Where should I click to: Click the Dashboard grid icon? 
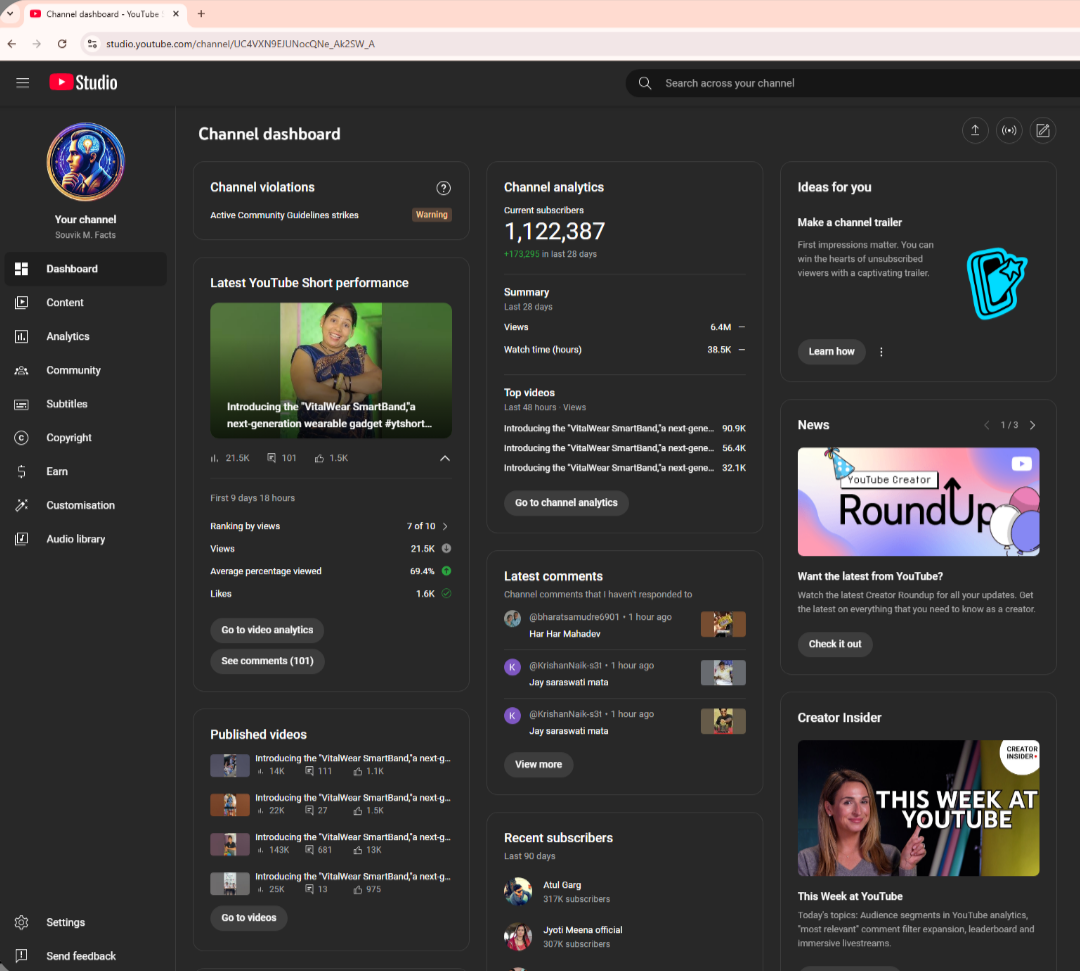click(21, 269)
